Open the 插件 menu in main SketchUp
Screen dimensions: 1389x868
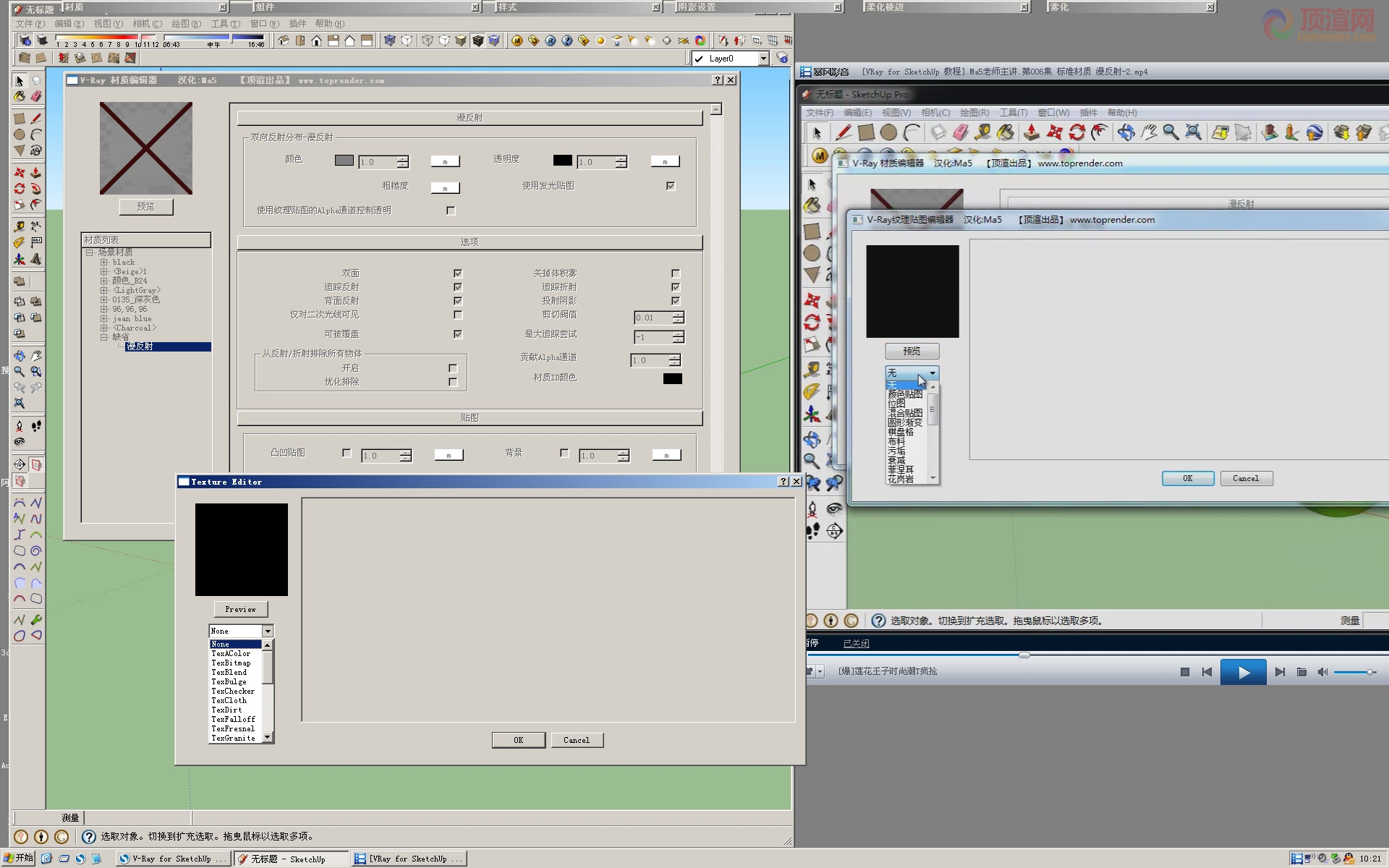pos(297,24)
